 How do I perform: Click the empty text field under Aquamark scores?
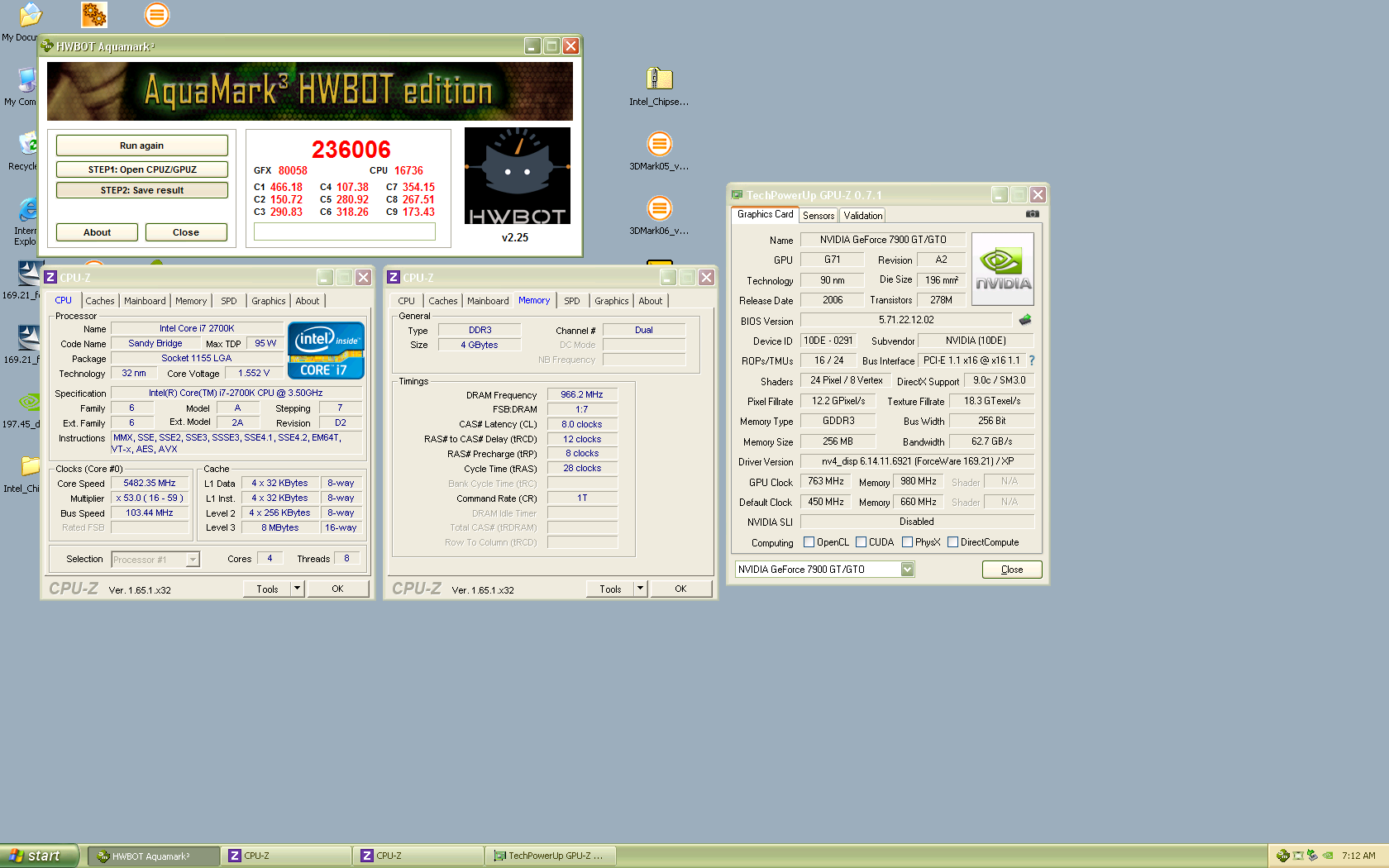[x=345, y=231]
